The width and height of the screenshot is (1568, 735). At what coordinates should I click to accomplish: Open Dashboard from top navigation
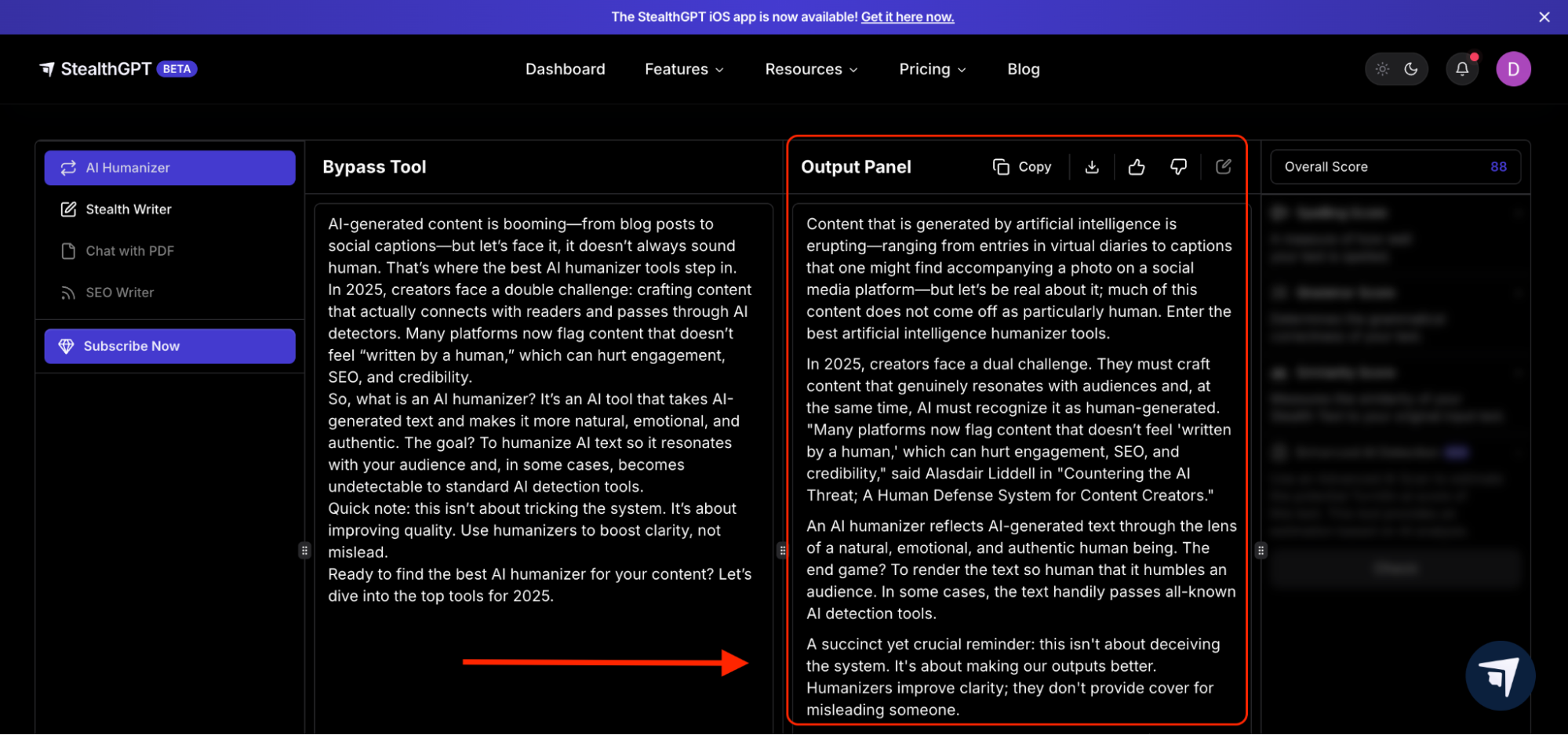point(565,69)
